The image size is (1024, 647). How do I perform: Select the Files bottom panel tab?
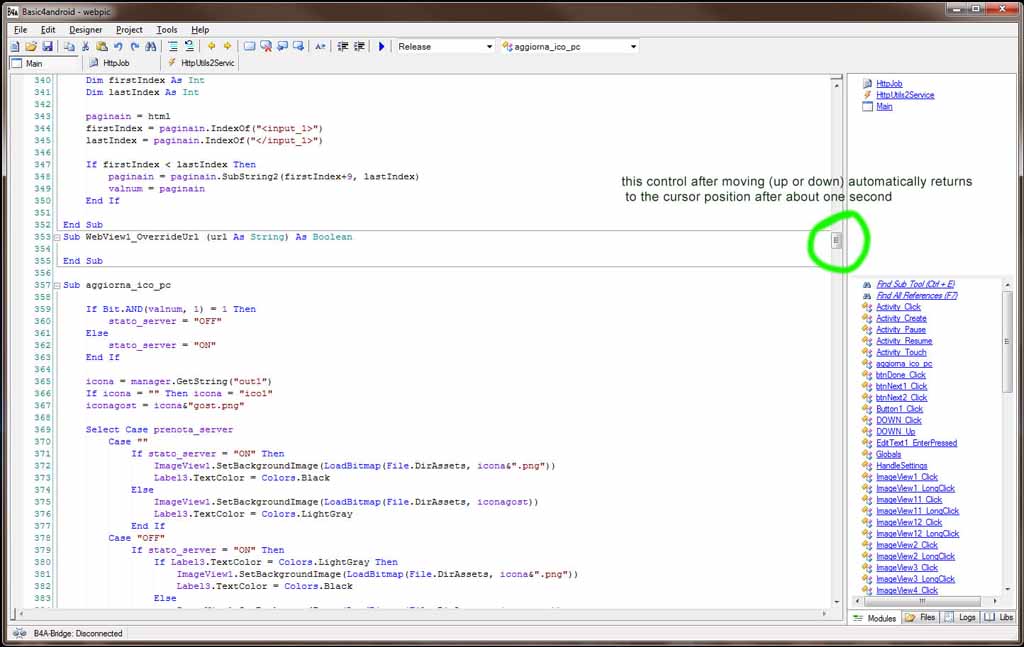click(920, 618)
